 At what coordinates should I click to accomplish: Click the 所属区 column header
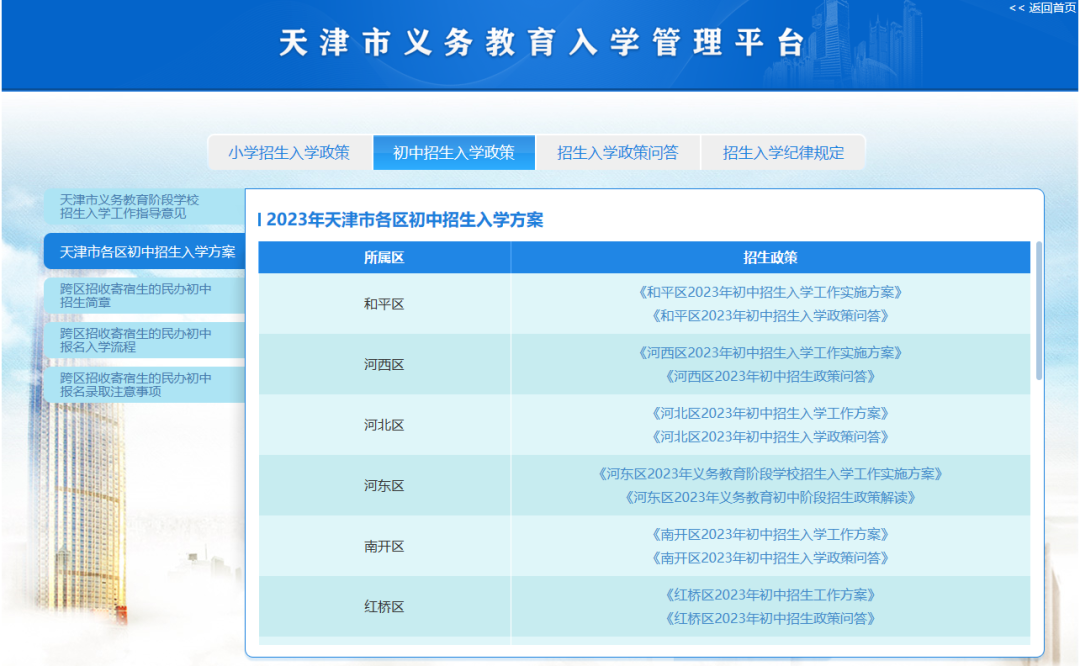pos(384,258)
